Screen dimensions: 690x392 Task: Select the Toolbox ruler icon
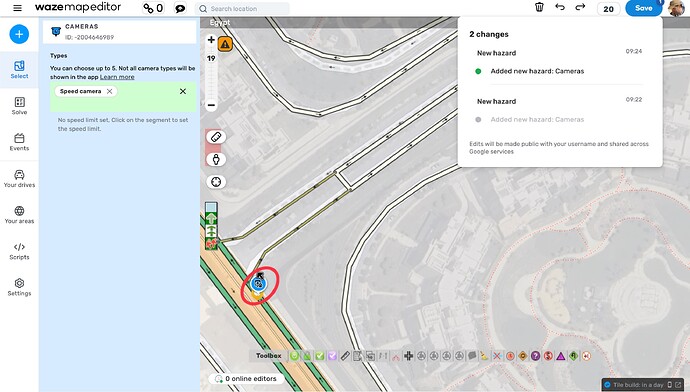[x=345, y=356]
